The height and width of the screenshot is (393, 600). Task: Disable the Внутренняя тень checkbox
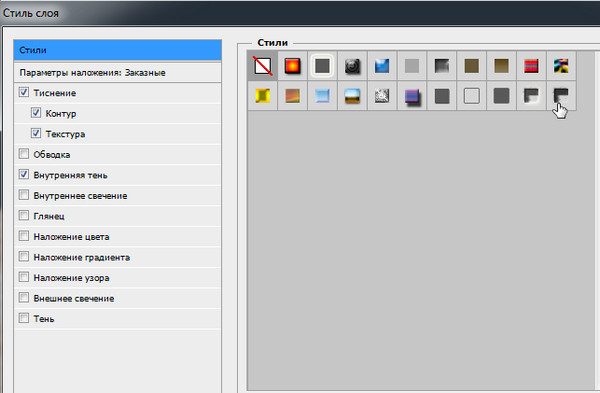24,174
